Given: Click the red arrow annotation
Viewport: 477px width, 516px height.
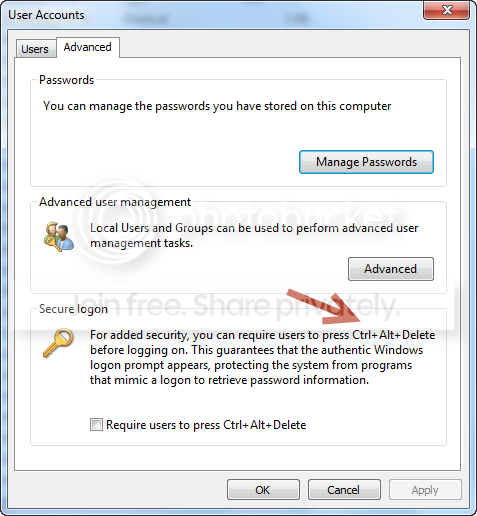Looking at the screenshot, I should pos(324,307).
